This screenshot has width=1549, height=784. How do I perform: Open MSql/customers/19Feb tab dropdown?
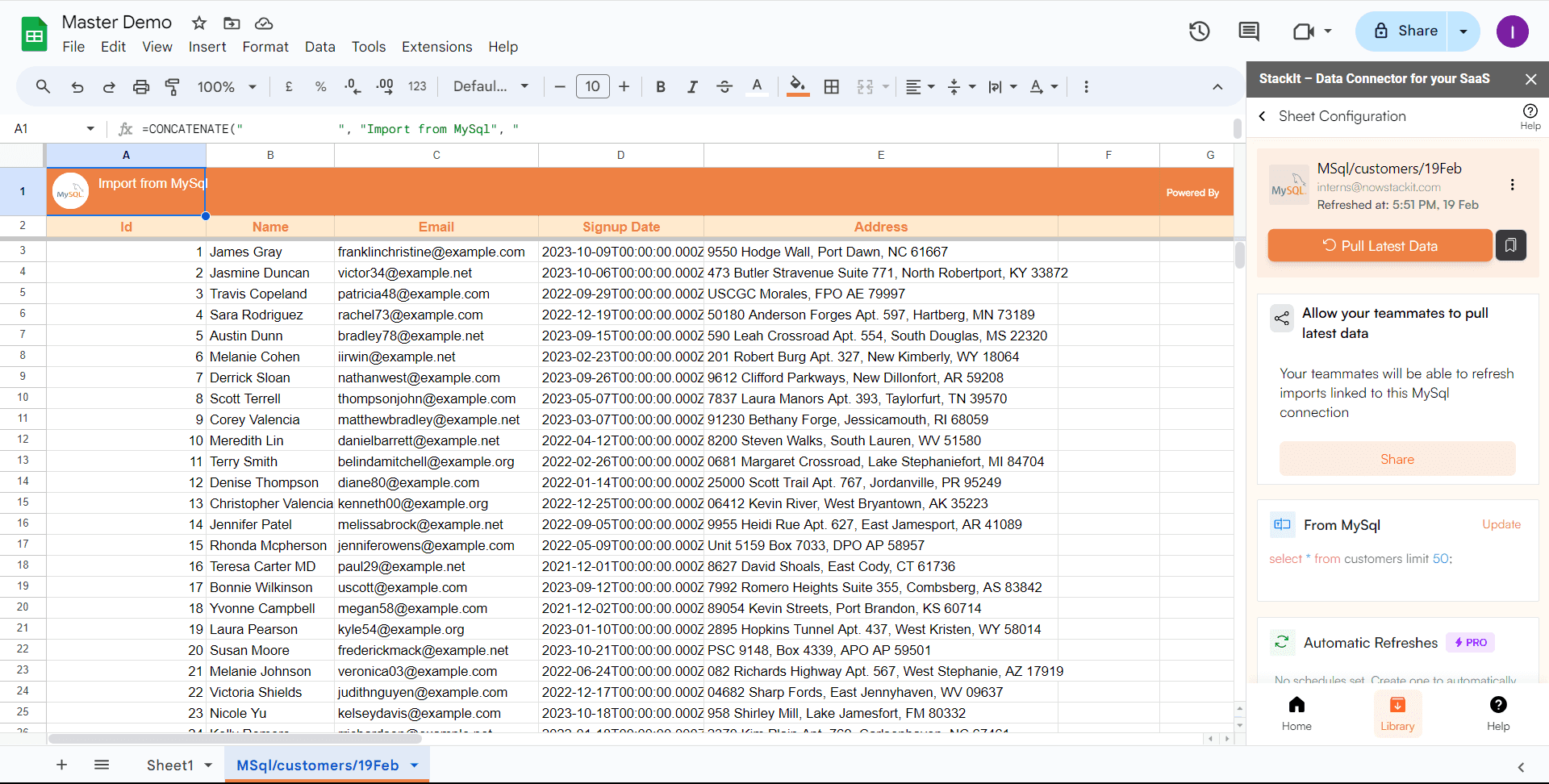(x=415, y=765)
